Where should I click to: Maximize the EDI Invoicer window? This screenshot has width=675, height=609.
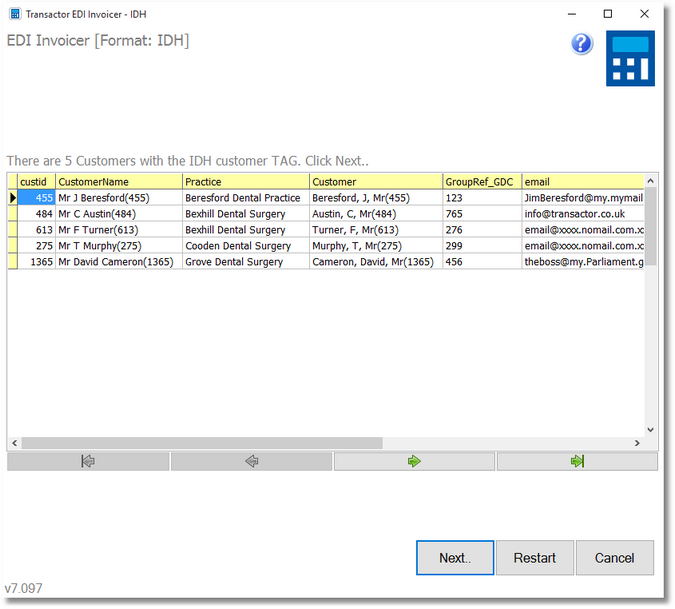(x=607, y=14)
